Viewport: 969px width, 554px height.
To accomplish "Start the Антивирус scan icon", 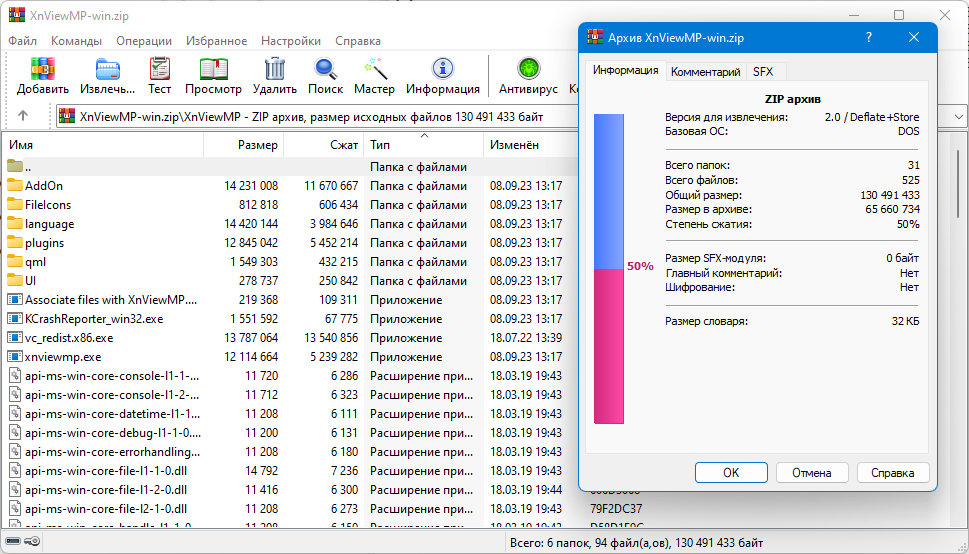I will tap(528, 70).
